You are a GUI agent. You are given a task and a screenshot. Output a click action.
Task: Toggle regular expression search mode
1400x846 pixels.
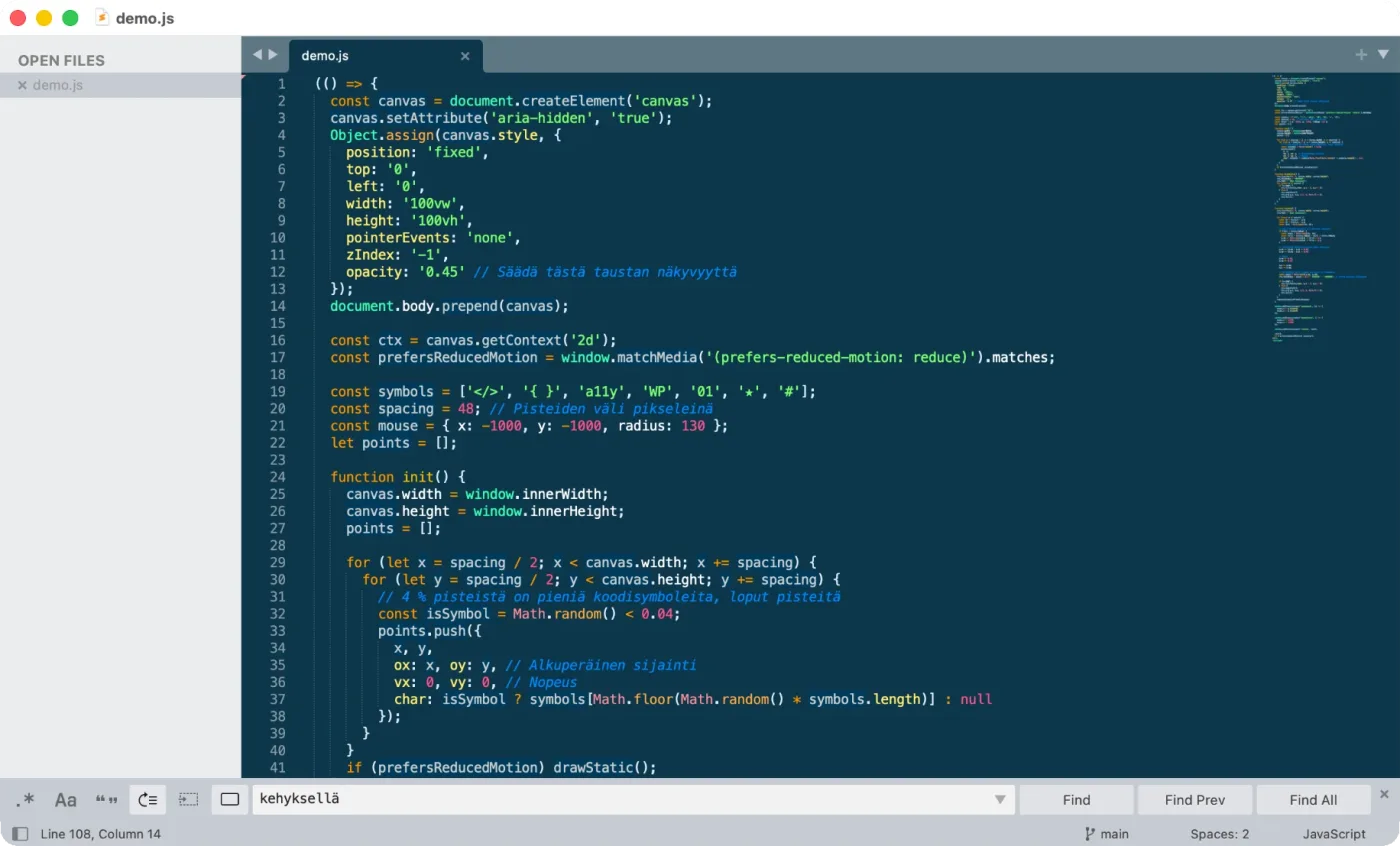pyautogui.click(x=26, y=799)
